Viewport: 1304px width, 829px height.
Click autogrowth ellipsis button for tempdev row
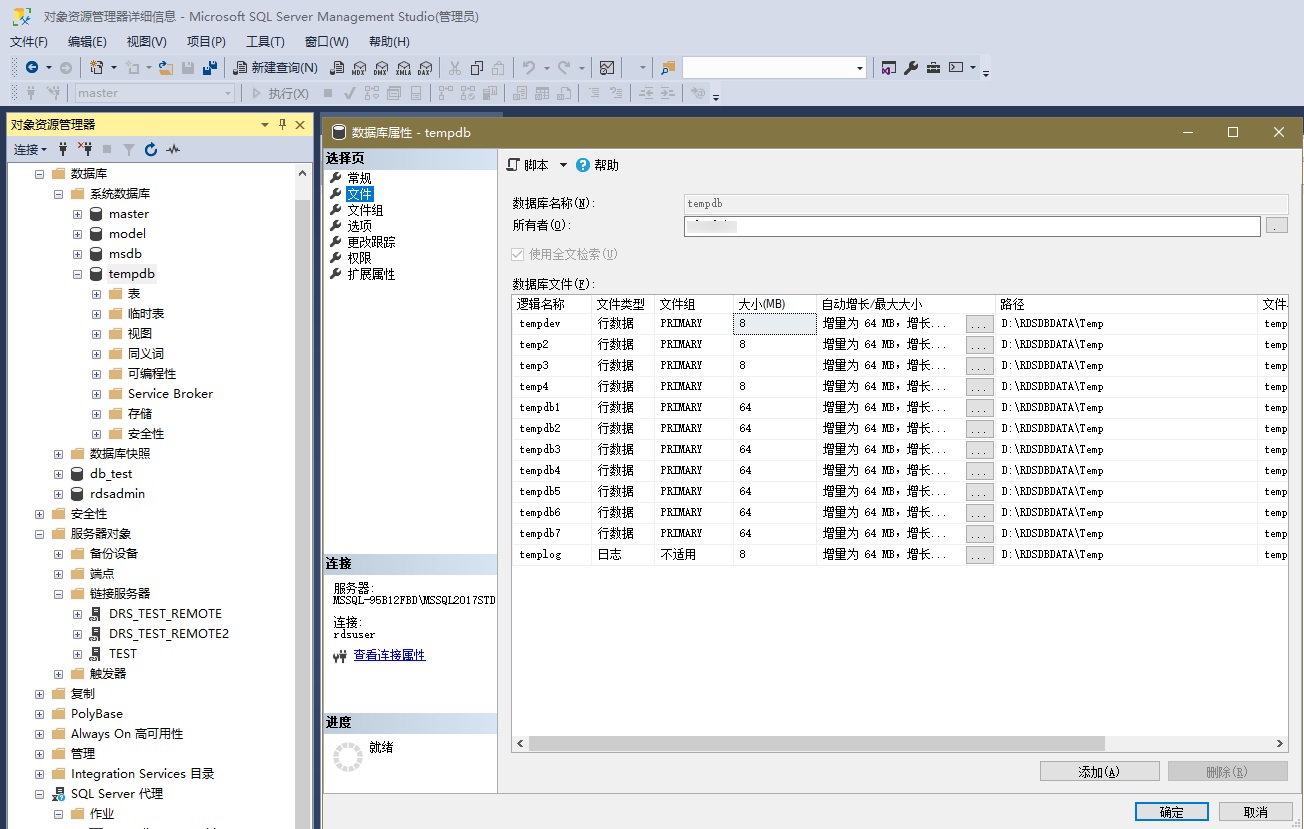point(979,324)
